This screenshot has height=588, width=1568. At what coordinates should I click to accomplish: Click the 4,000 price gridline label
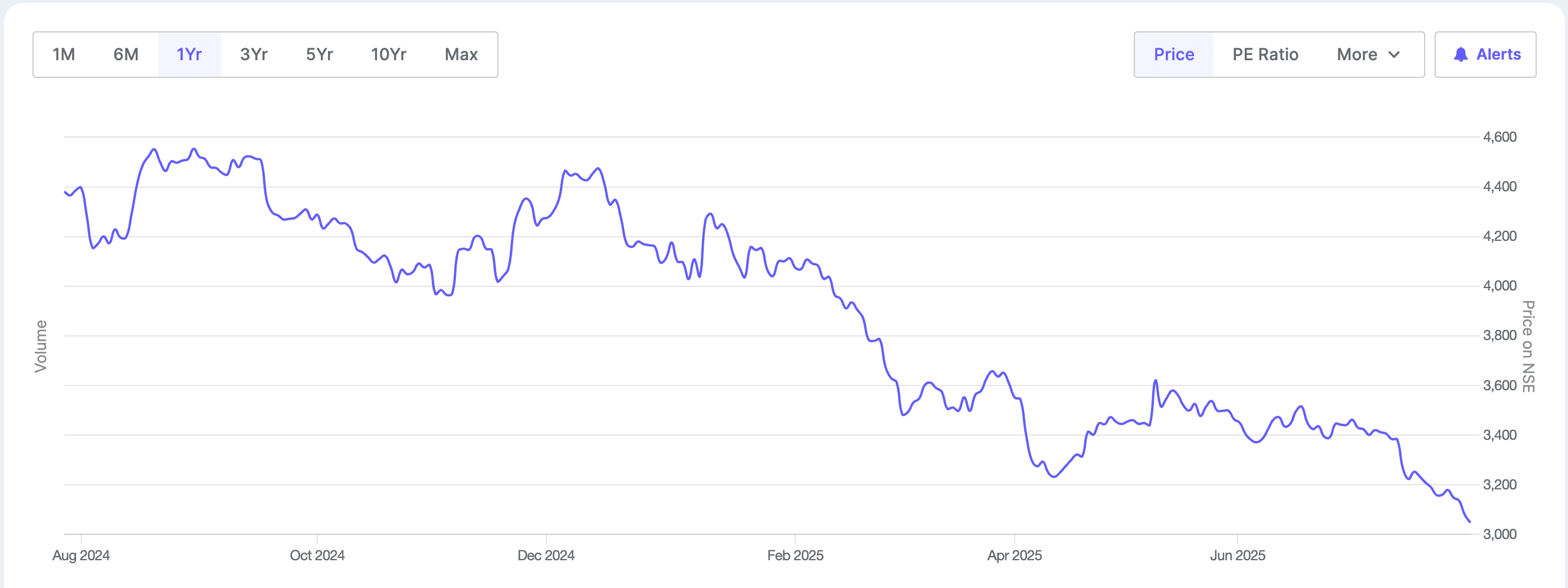[x=1499, y=286]
